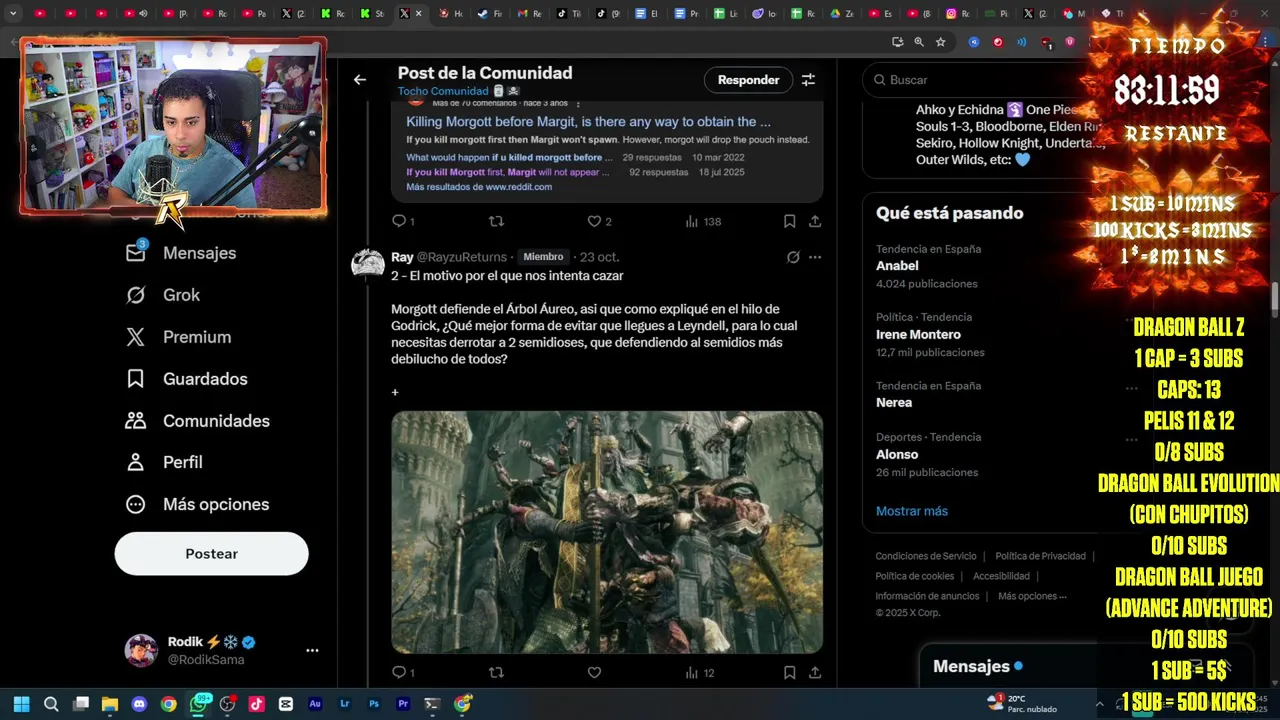Viewport: 1280px width, 720px height.
Task: Repost the post showing 2 likes
Action: click(496, 221)
